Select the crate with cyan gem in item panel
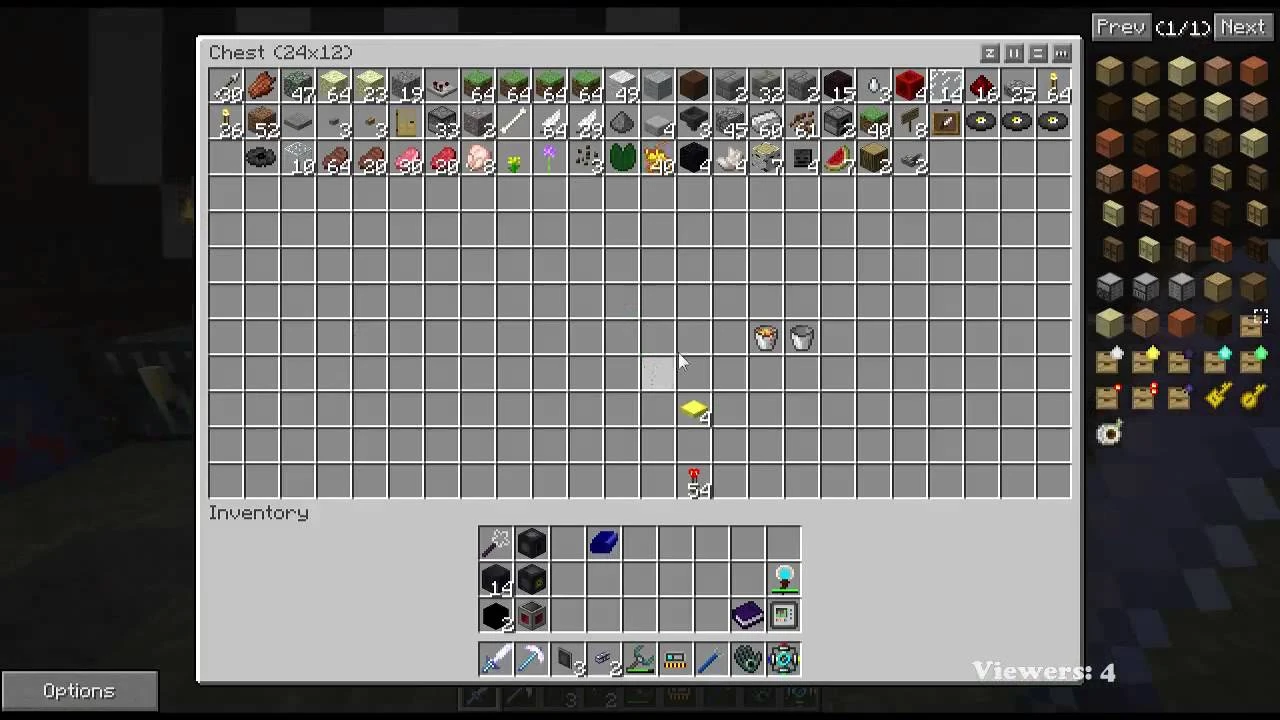 (1217, 359)
